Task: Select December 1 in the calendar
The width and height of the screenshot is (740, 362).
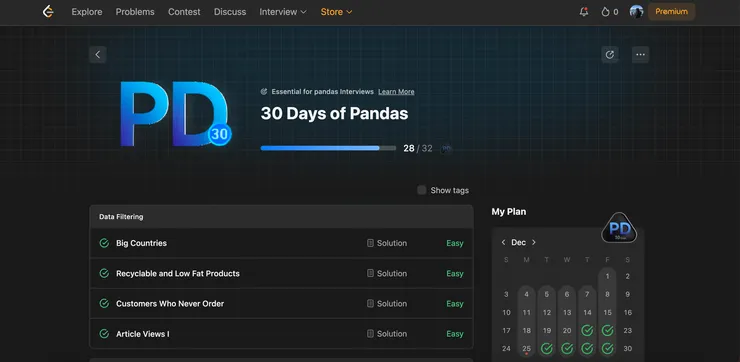Action: [x=607, y=276]
